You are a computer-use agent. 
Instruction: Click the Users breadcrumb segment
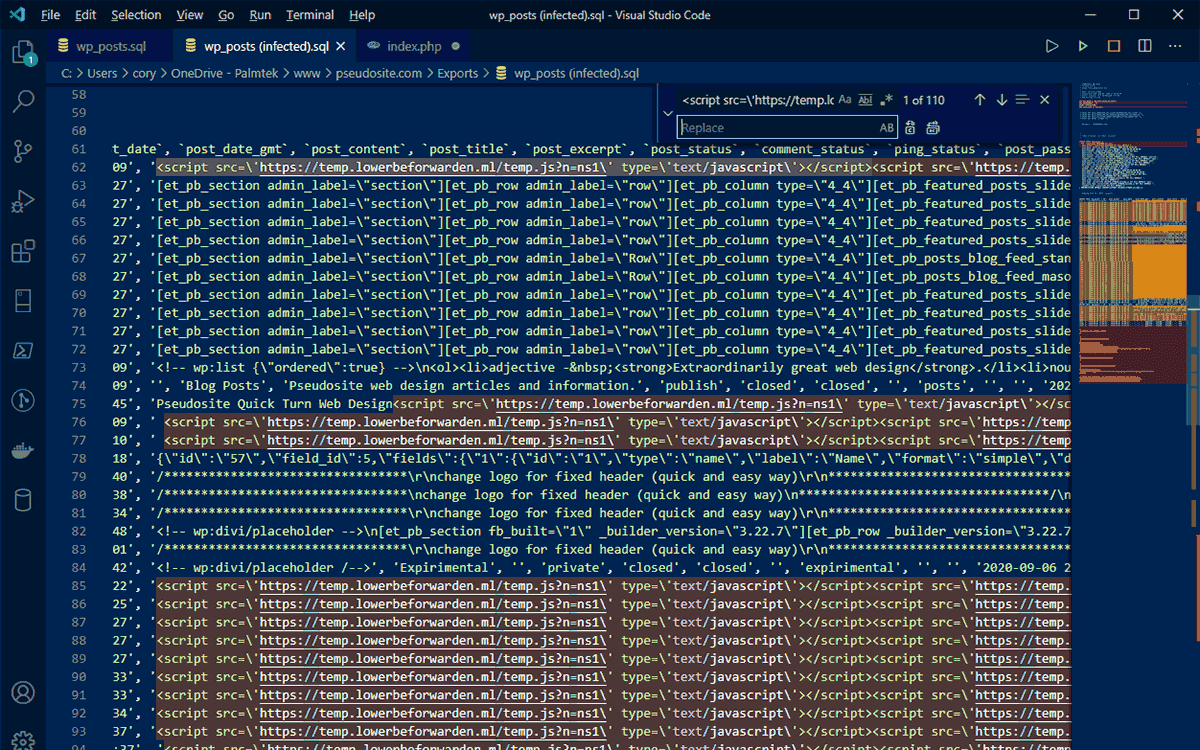click(102, 73)
